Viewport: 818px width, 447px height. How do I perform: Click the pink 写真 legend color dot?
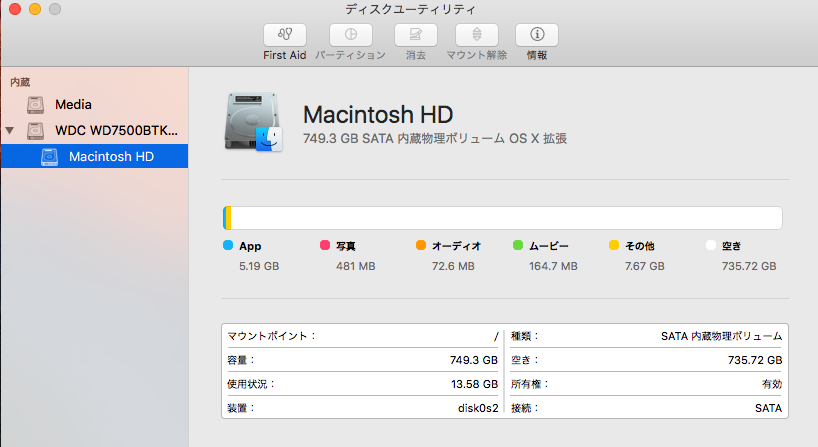point(324,245)
